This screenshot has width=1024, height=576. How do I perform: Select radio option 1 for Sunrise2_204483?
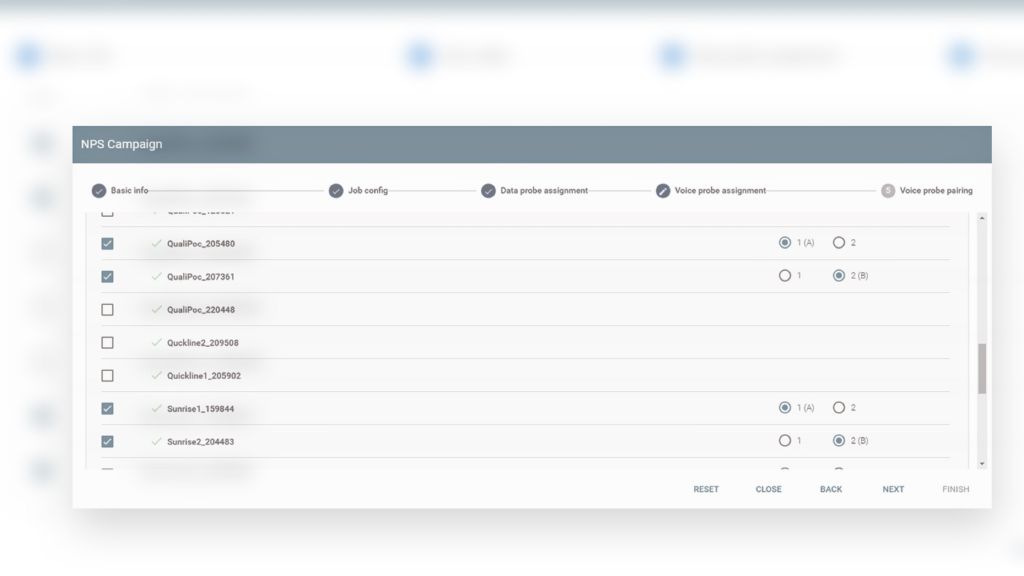point(785,440)
